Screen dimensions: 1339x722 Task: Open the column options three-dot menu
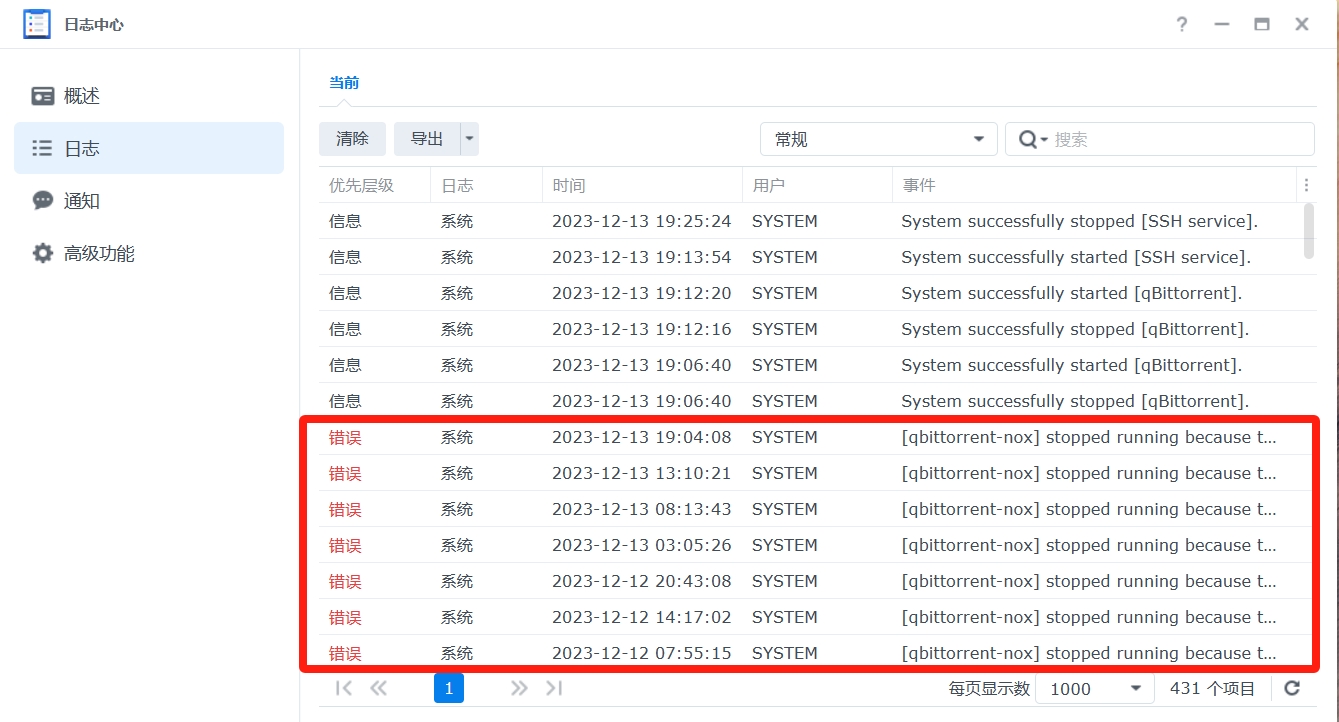pyautogui.click(x=1305, y=185)
